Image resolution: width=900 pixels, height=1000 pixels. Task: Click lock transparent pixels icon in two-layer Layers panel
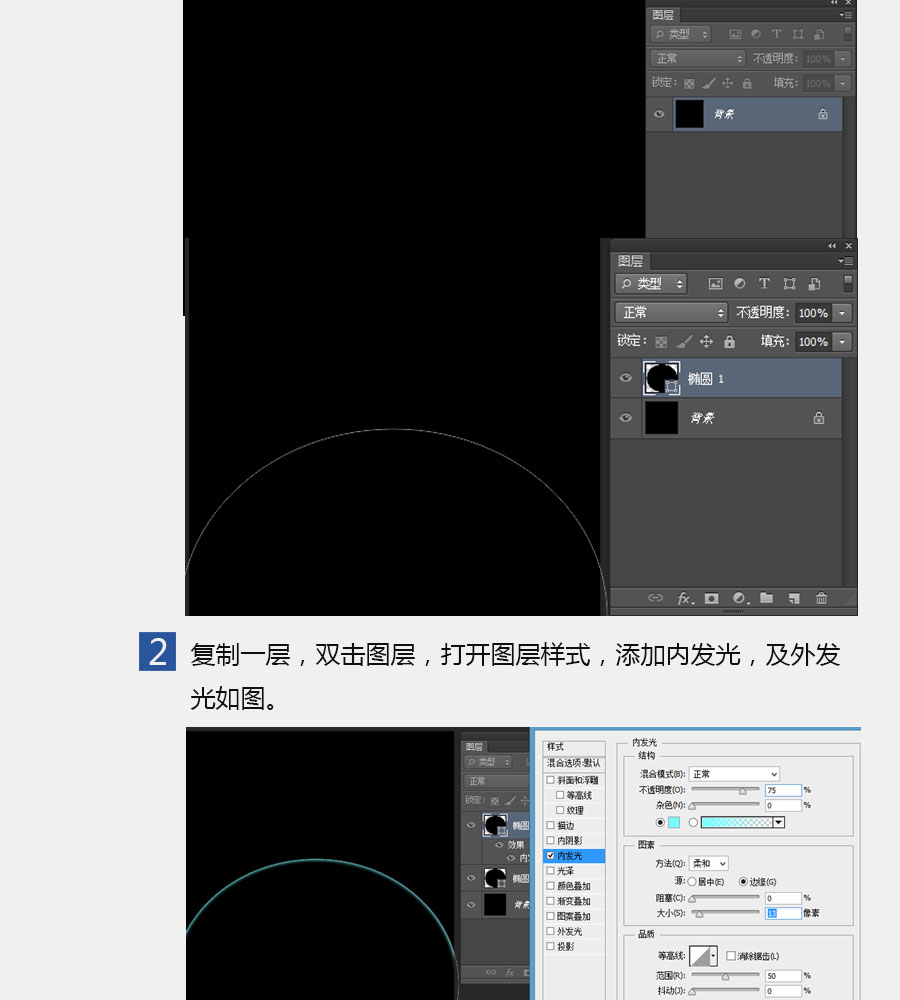coord(661,342)
